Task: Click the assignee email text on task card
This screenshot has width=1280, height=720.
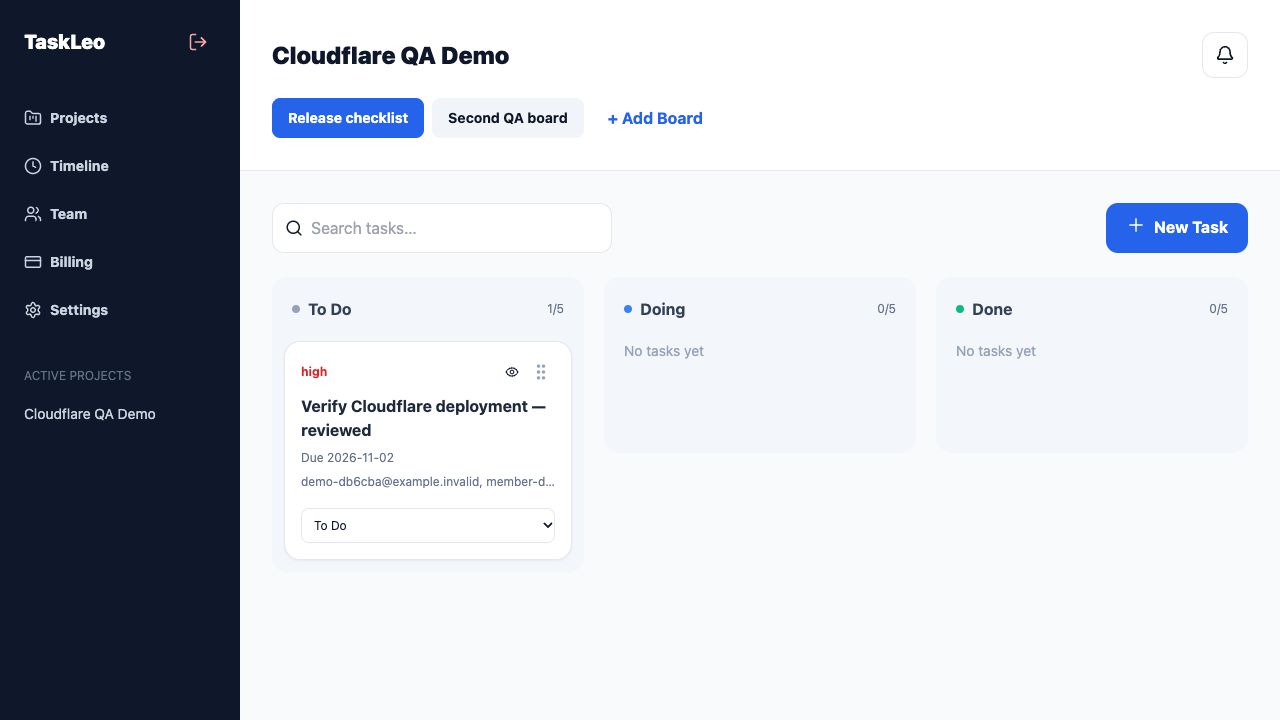Action: coord(428,482)
